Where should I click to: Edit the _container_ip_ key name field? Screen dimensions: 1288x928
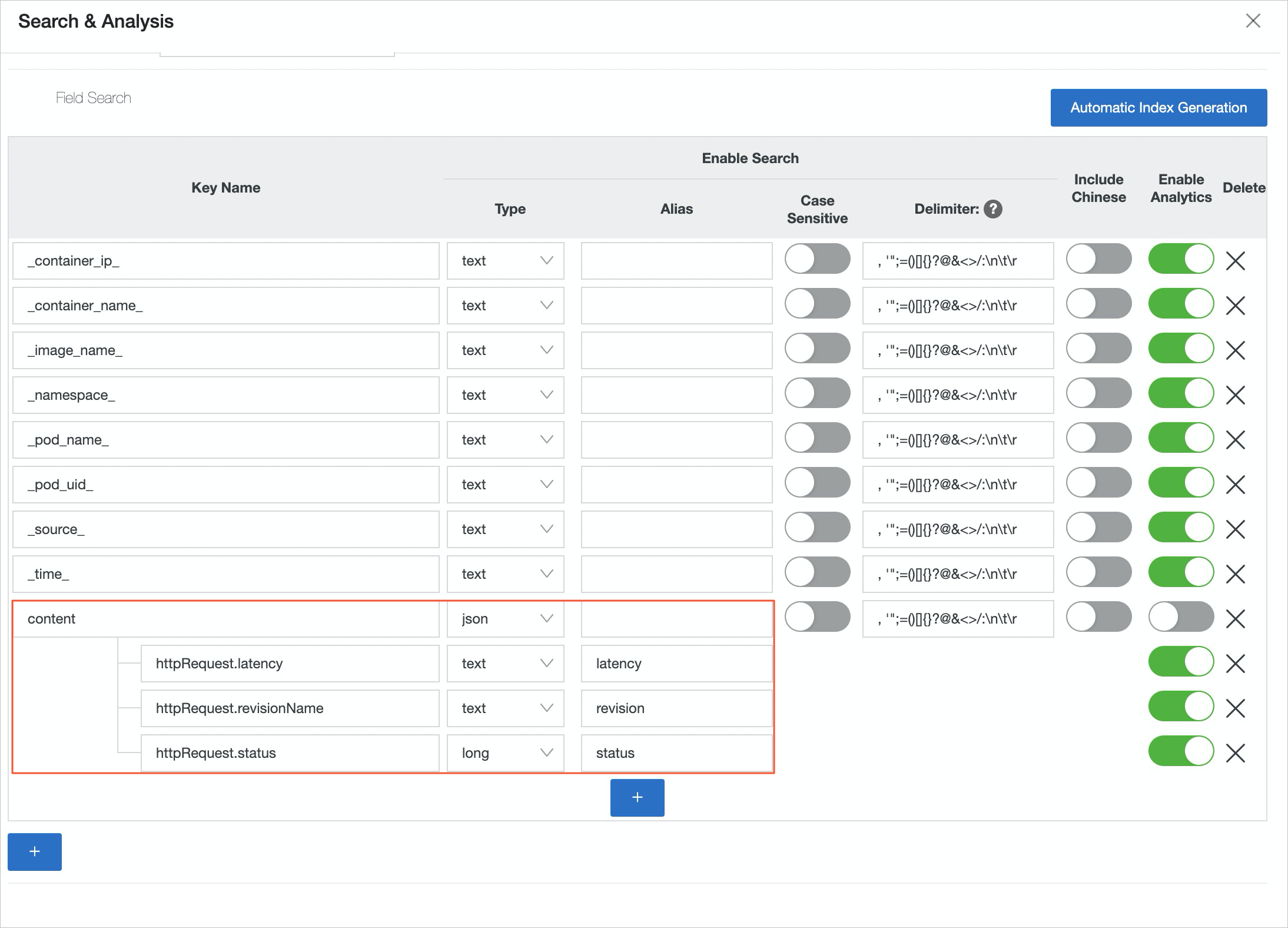coord(226,261)
